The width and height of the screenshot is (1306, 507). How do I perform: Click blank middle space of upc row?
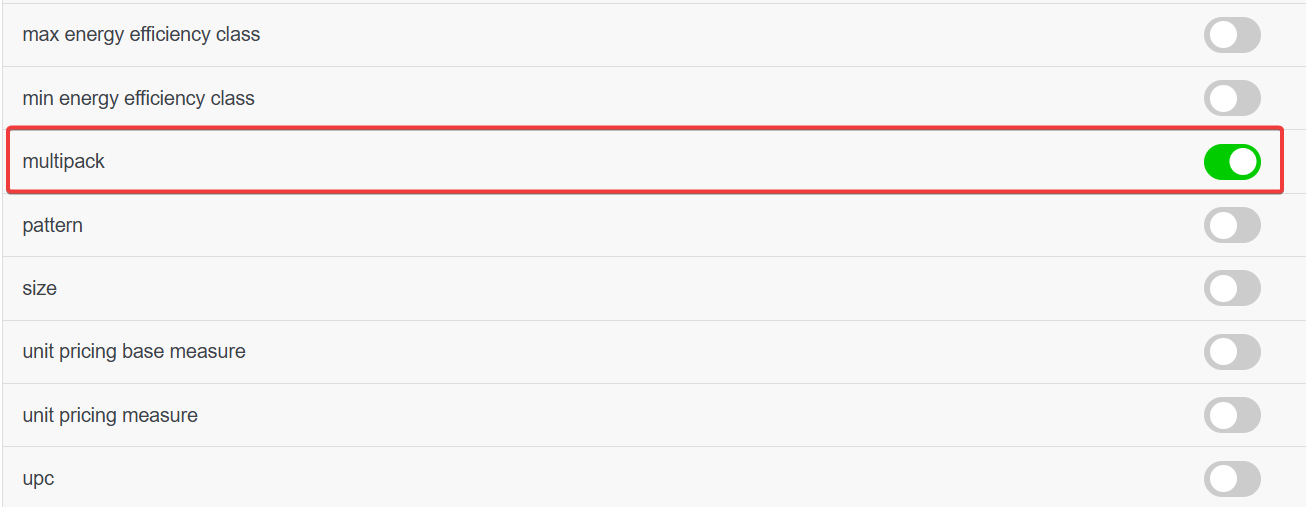650,479
